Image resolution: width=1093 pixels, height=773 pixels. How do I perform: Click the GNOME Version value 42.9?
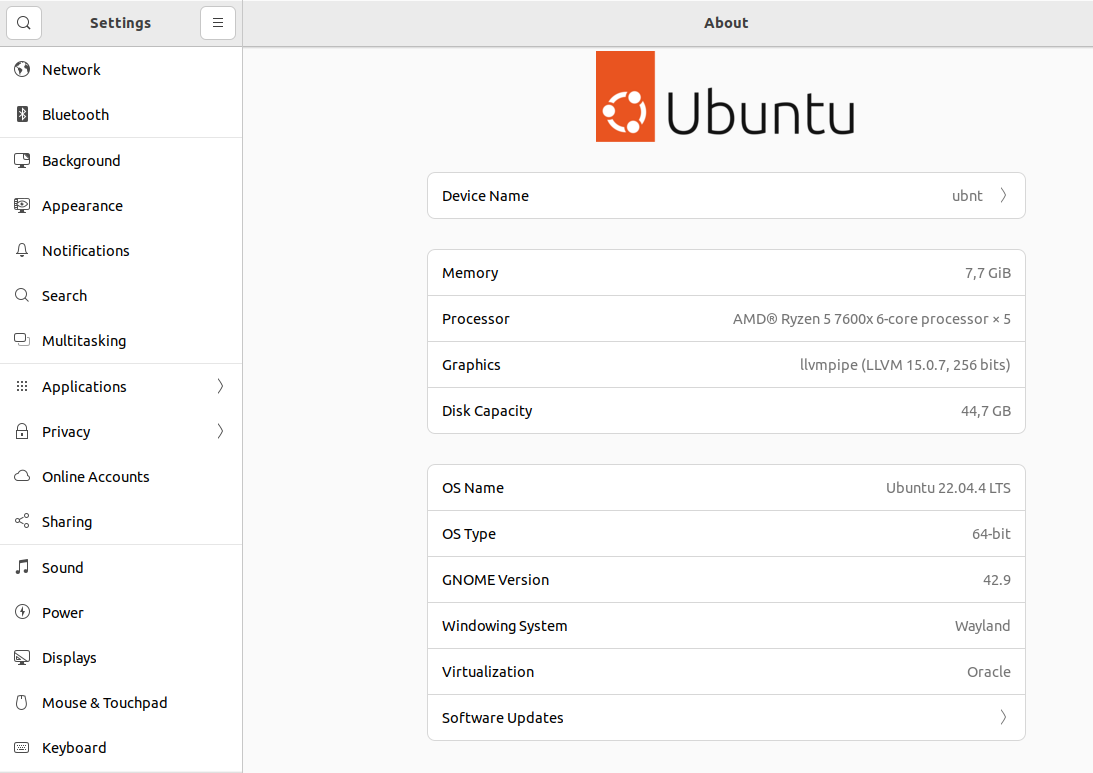[x=997, y=580]
